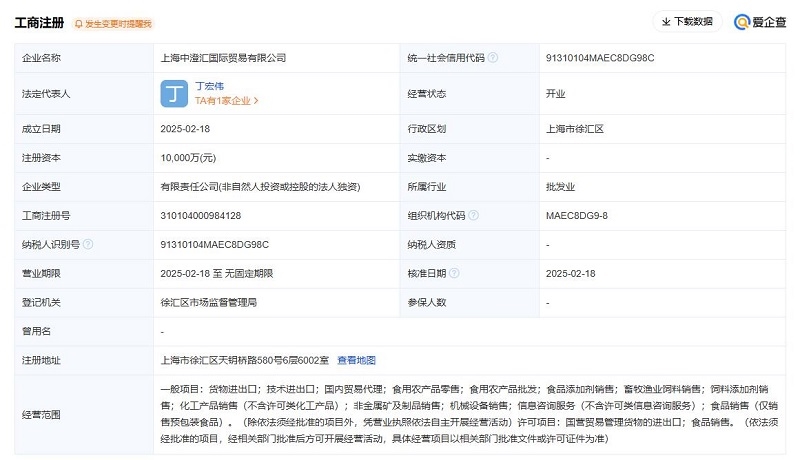Click the 曾用名 row label
The width and height of the screenshot is (800, 460).
[x=36, y=331]
